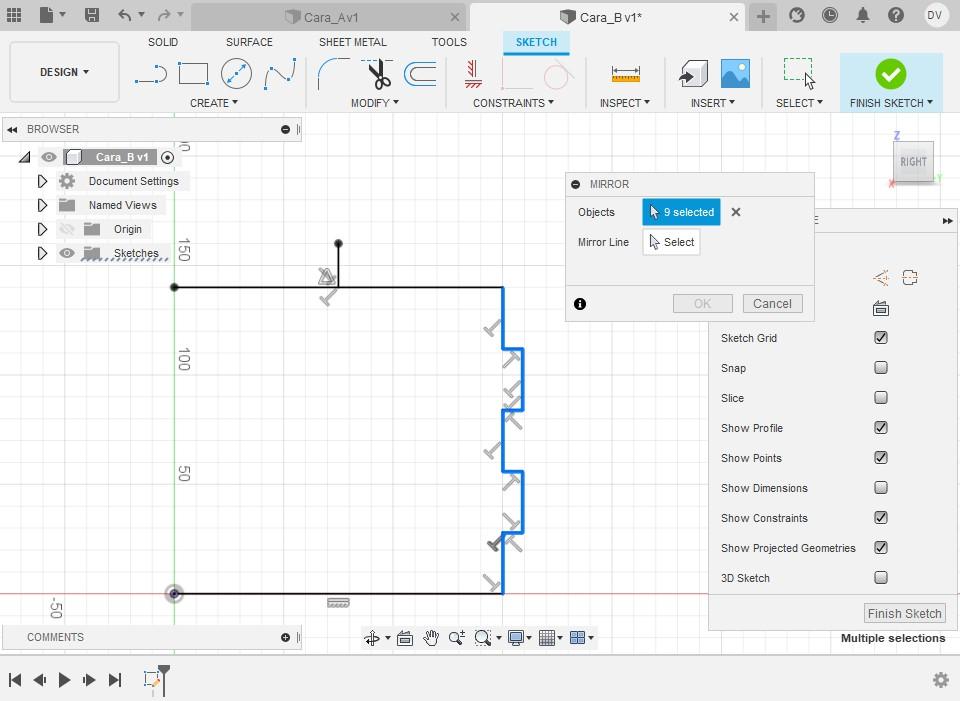Click the Redo arrow

coord(164,15)
